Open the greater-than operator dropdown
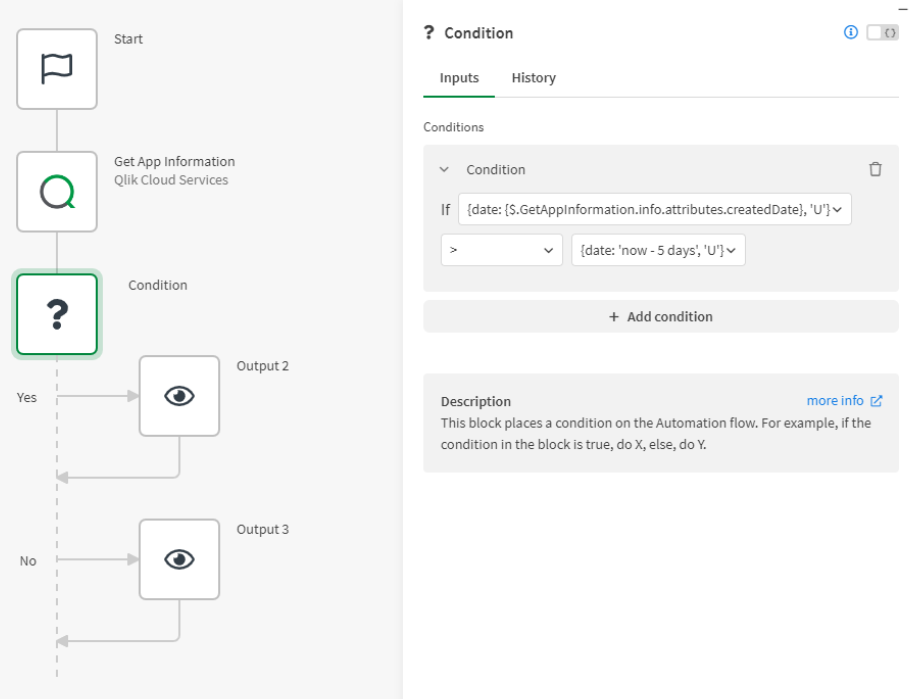 (x=501, y=250)
